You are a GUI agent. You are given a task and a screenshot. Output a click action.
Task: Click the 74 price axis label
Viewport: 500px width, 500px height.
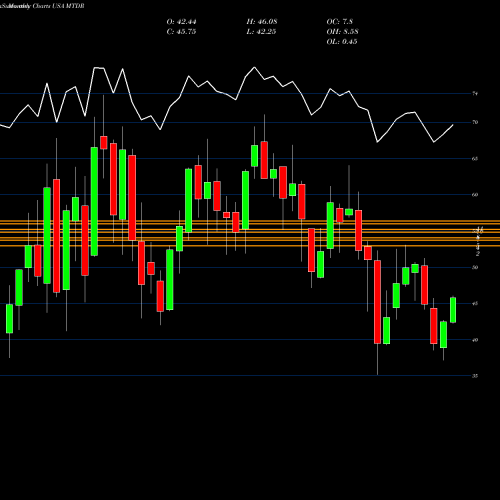475,94
